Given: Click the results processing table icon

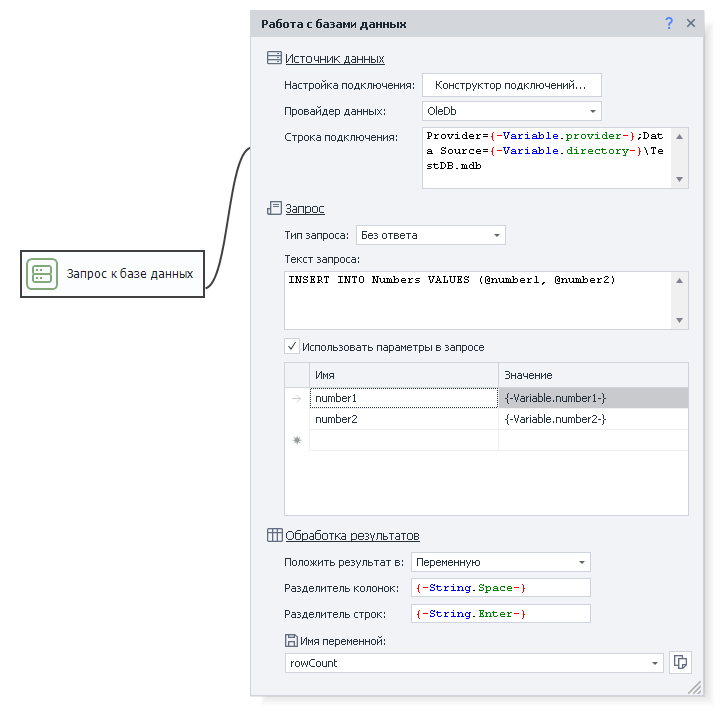Looking at the screenshot, I should coord(274,535).
